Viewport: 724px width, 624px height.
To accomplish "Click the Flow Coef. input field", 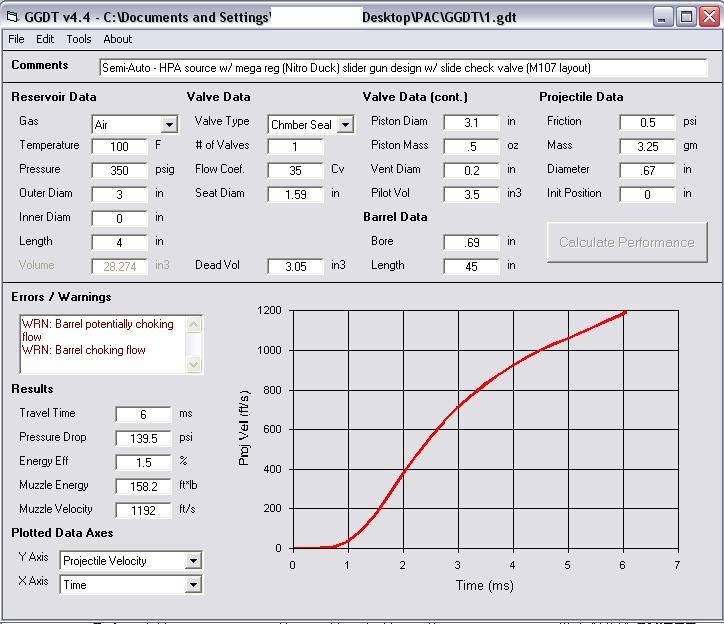I will 295,170.
